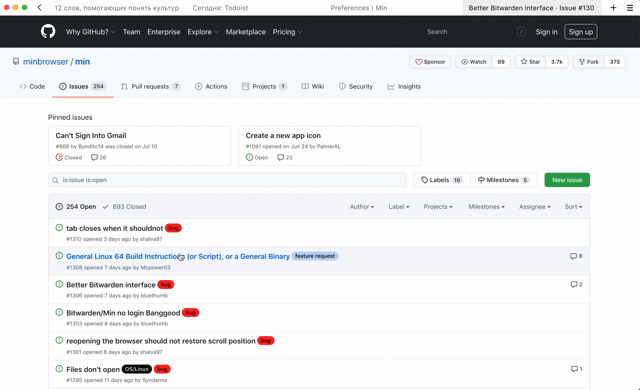Image resolution: width=640 pixels, height=390 pixels.
Task: Open the Milestones filter dropdown
Action: [x=487, y=207]
